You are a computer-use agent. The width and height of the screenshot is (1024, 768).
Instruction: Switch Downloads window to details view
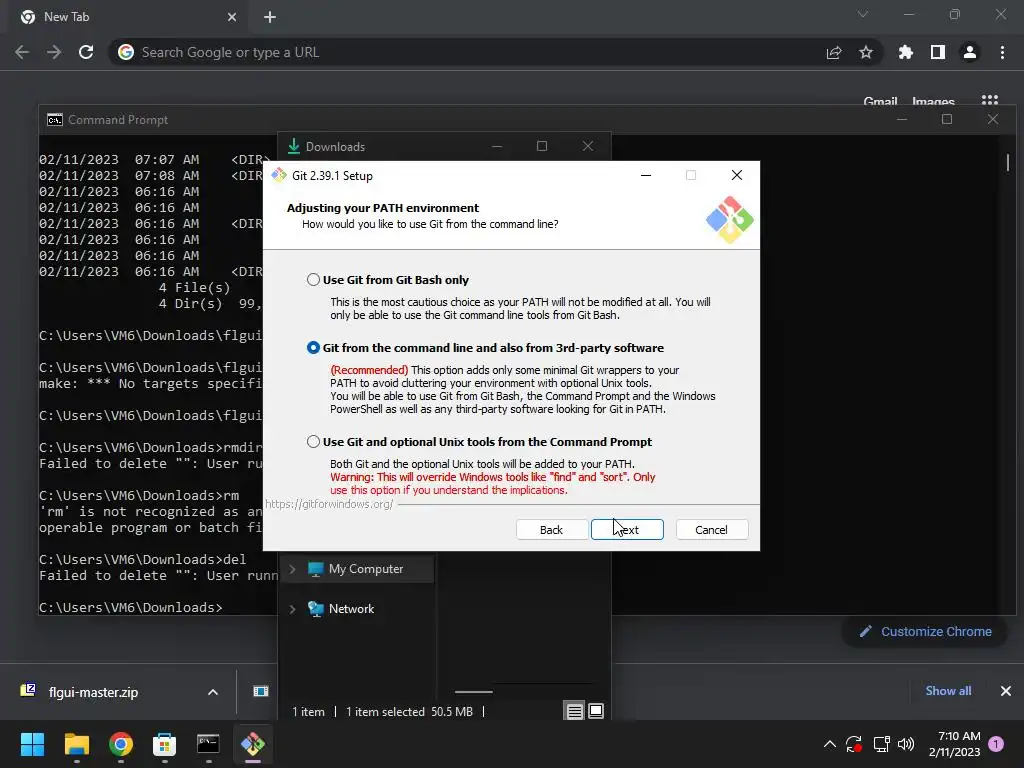point(574,711)
